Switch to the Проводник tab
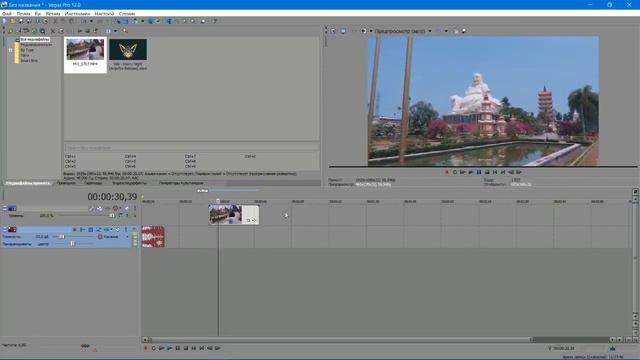 [66, 183]
